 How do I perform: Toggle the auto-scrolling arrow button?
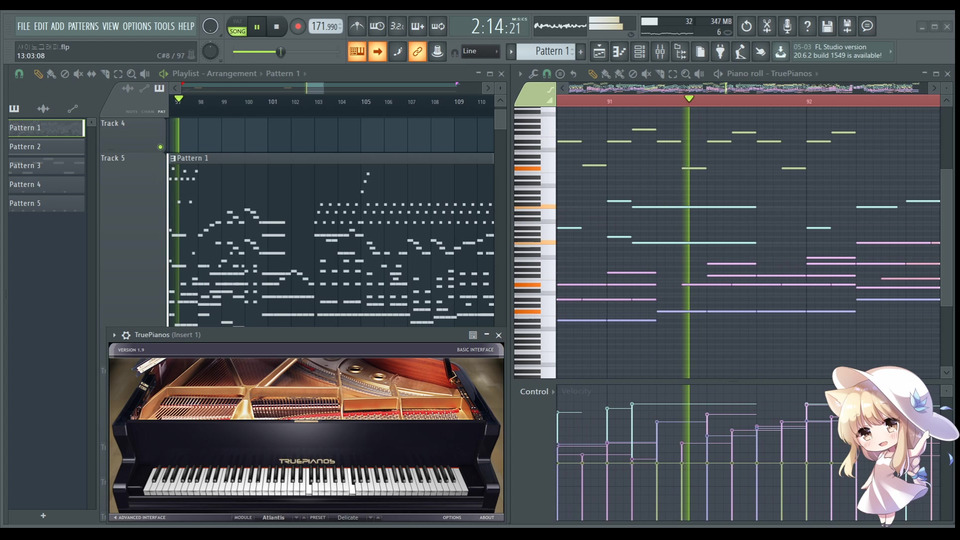click(377, 51)
